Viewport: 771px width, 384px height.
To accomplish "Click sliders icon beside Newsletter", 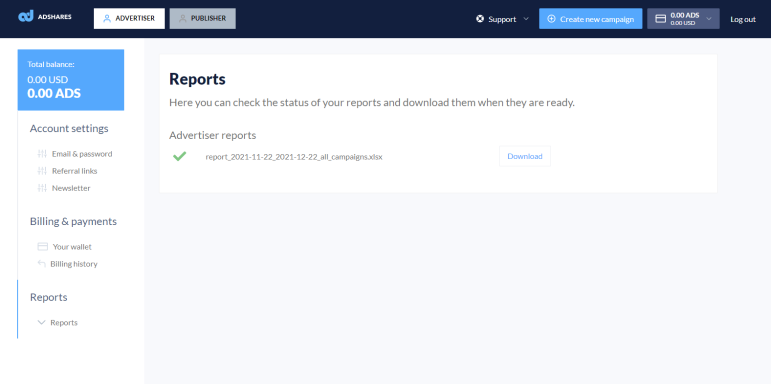I will pyautogui.click(x=42, y=188).
